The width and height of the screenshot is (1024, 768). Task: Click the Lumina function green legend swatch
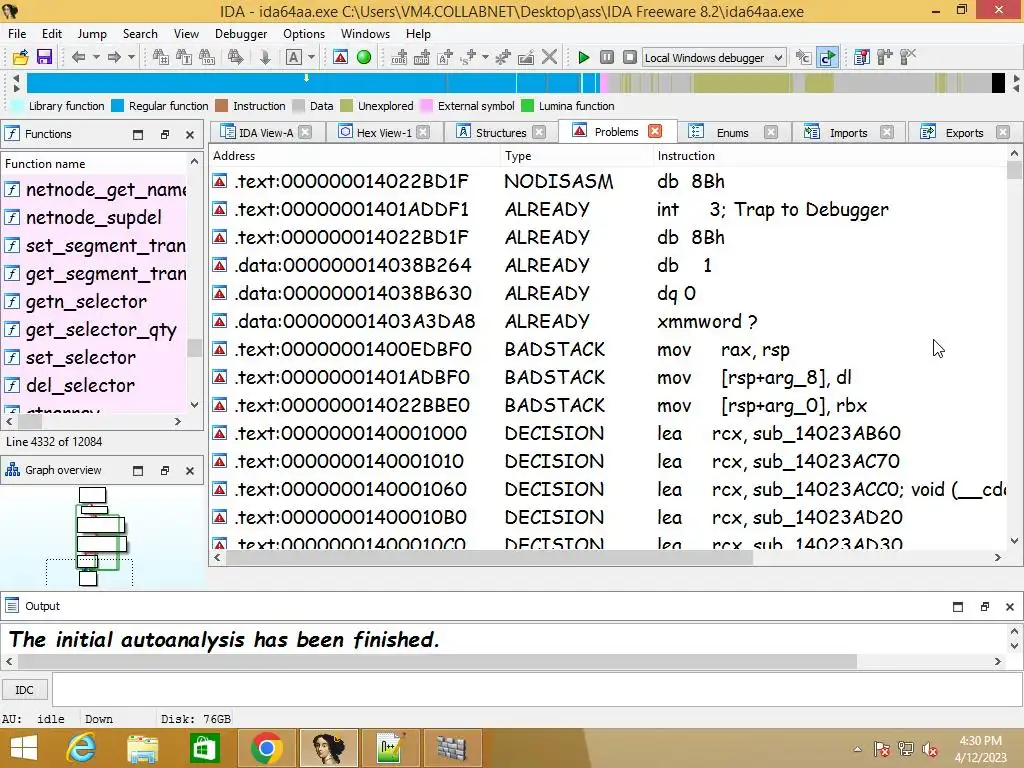(x=528, y=106)
